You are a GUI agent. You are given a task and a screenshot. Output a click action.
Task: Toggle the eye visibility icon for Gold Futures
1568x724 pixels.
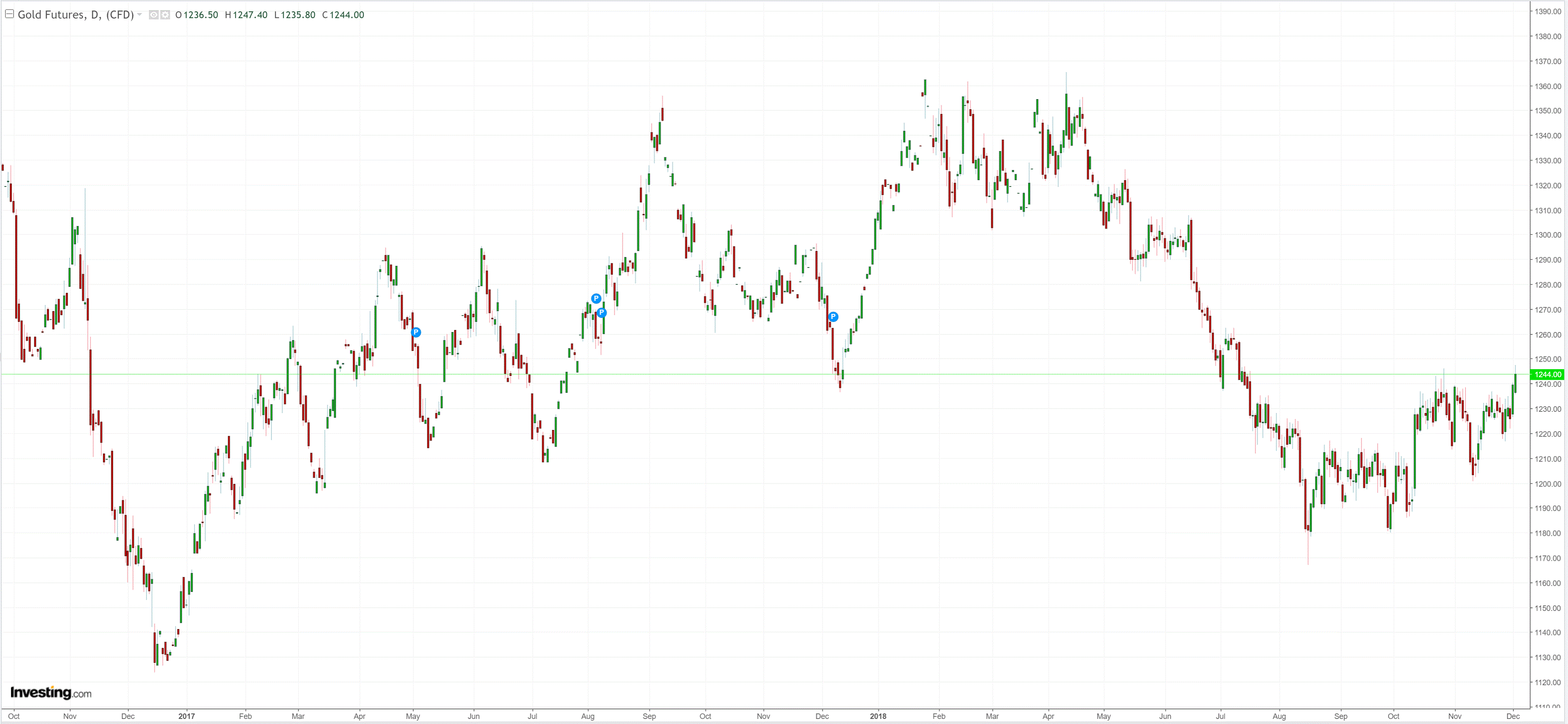[x=154, y=15]
